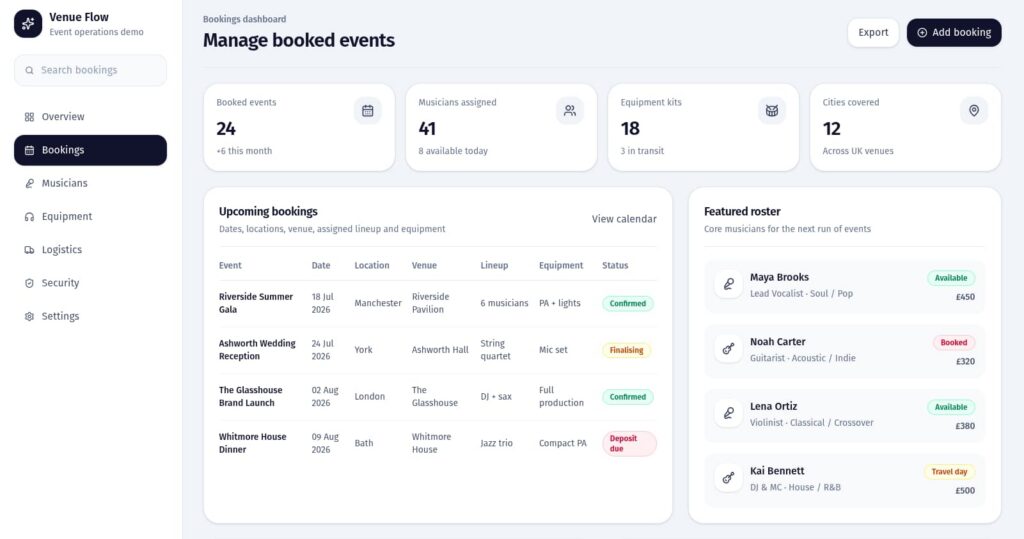The height and width of the screenshot is (539, 1024).
Task: Open the View calendar link
Action: 624,219
